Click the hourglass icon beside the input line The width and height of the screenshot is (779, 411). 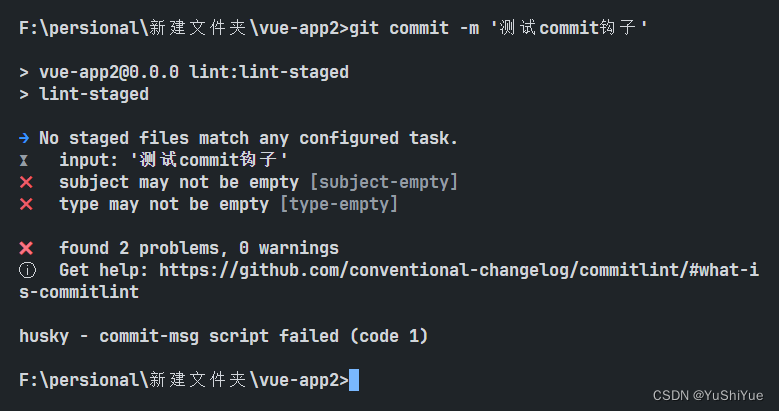(x=25, y=160)
